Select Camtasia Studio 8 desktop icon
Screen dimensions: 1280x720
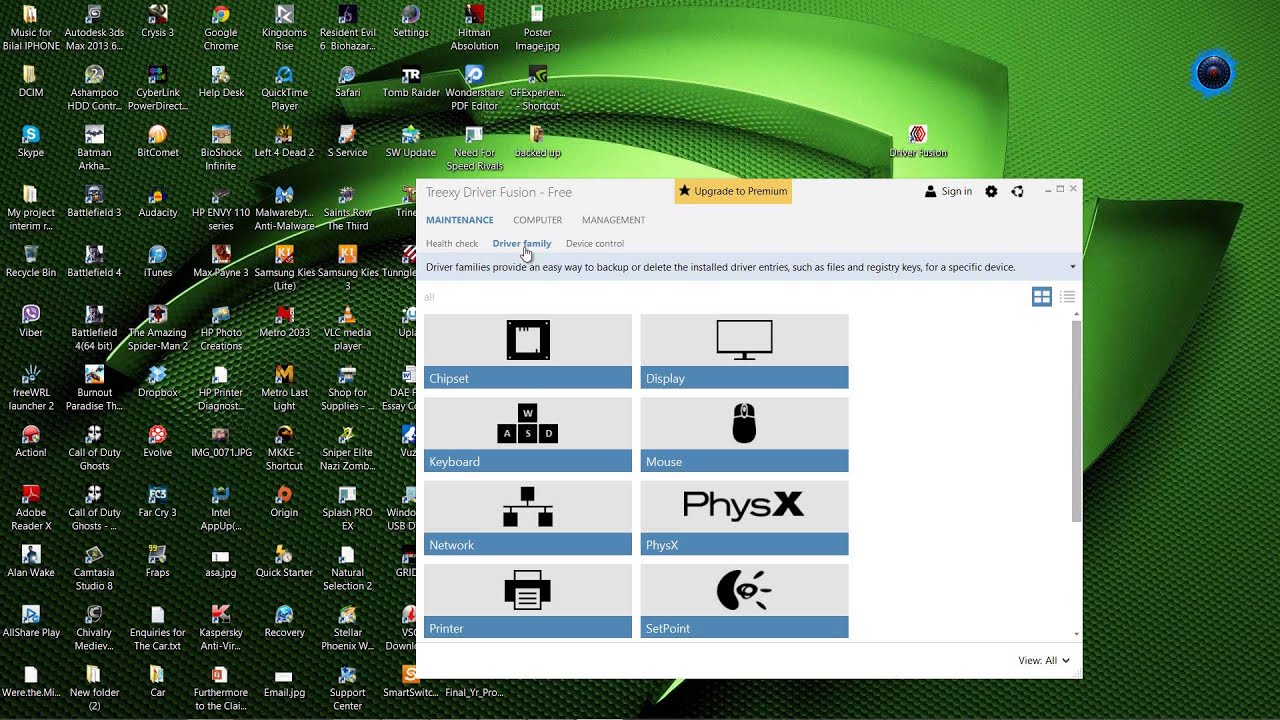(x=94, y=568)
